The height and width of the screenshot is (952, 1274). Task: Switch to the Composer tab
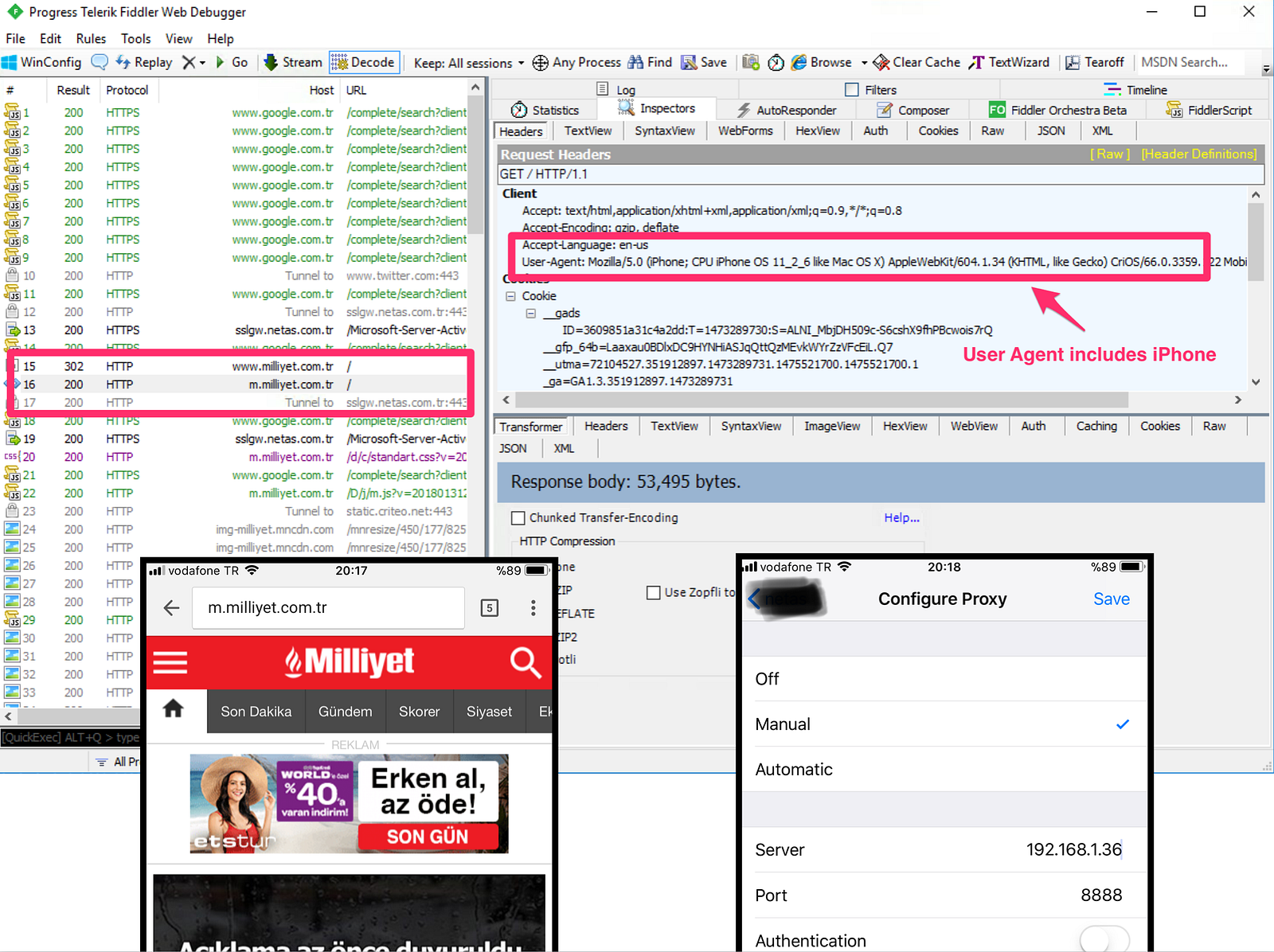[x=913, y=110]
